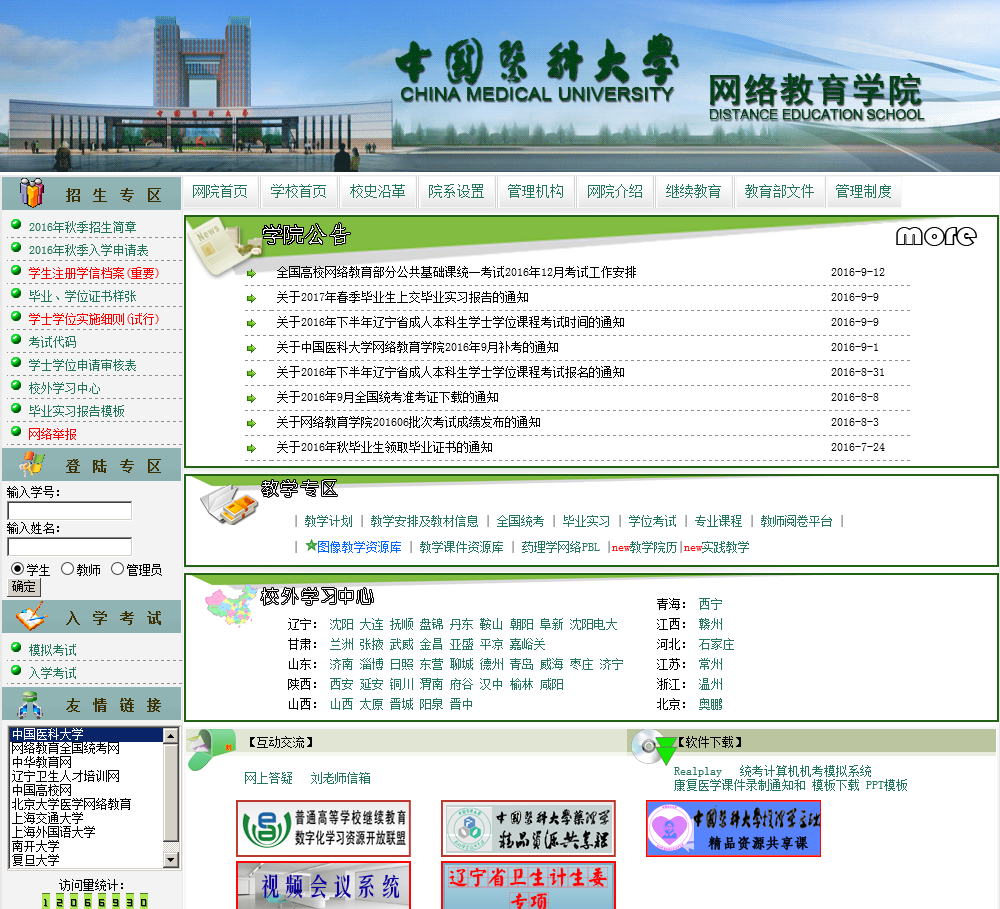
Task: Open 2016年秋季招生简章 link
Action: pos(82,227)
